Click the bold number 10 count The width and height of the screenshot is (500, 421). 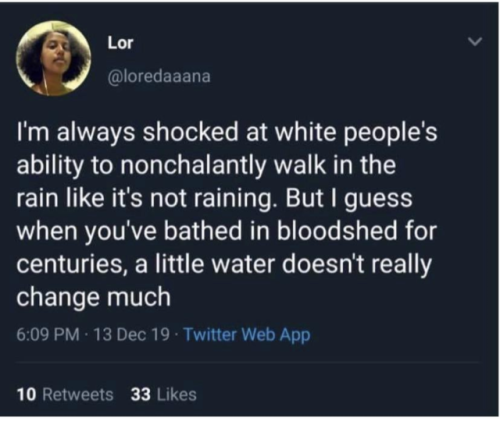tap(27, 394)
